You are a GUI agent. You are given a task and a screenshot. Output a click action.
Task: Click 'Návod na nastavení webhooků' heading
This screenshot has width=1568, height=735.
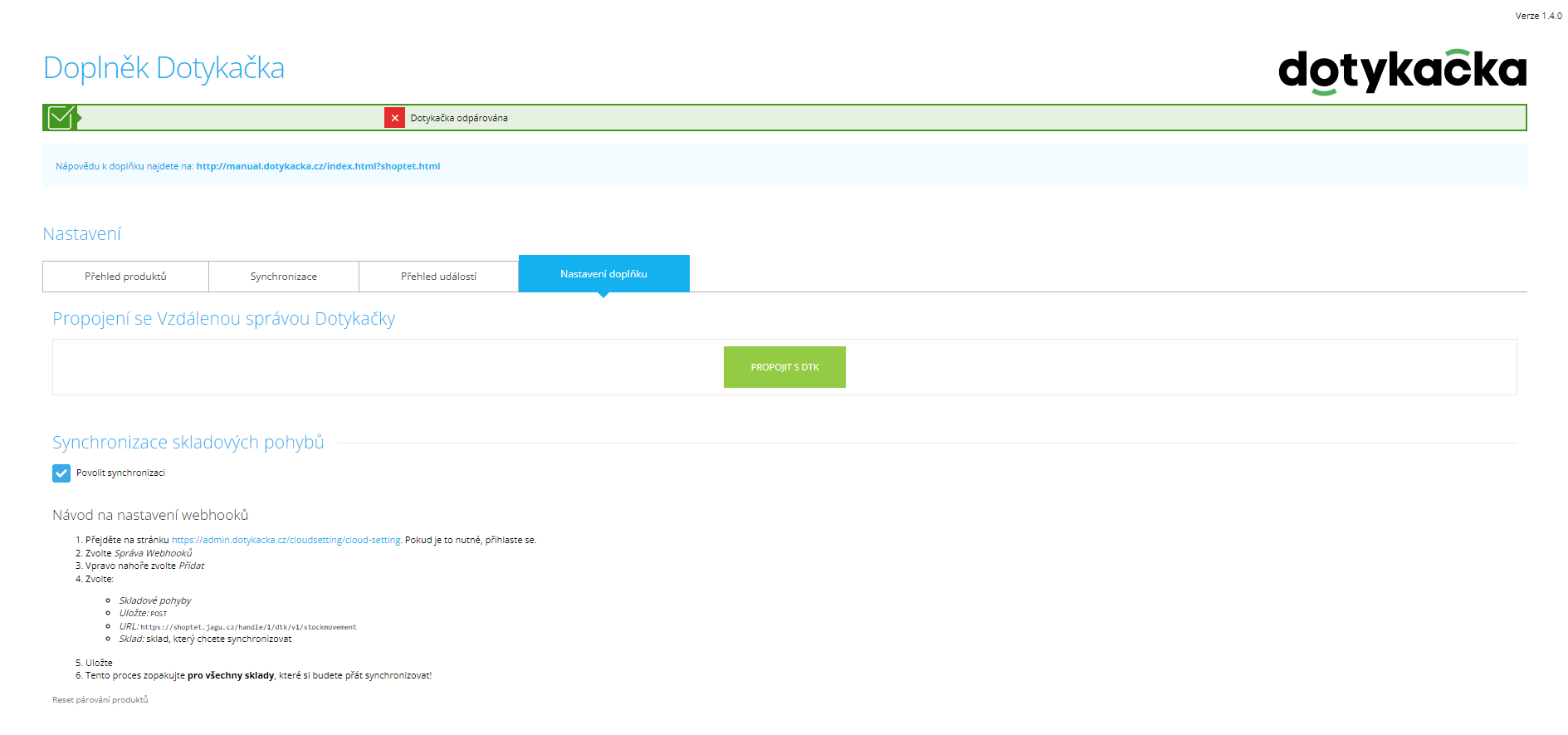tap(150, 515)
